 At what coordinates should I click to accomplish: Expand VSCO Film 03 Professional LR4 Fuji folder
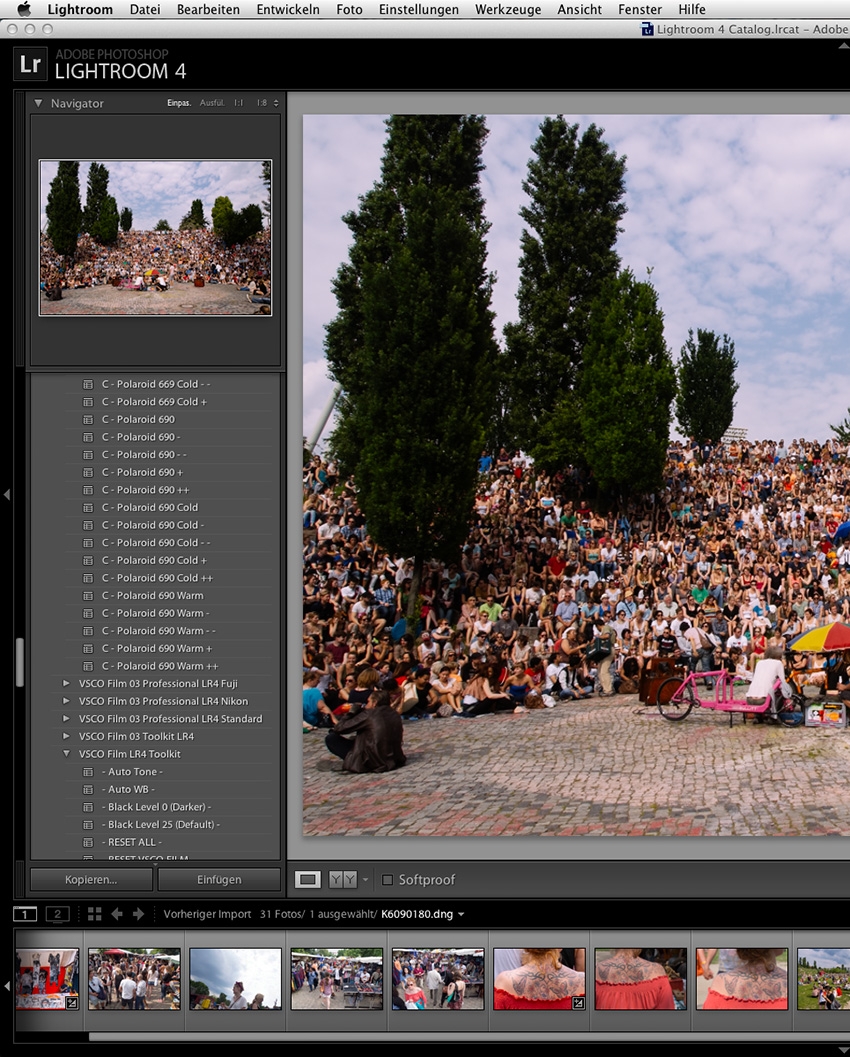click(67, 684)
